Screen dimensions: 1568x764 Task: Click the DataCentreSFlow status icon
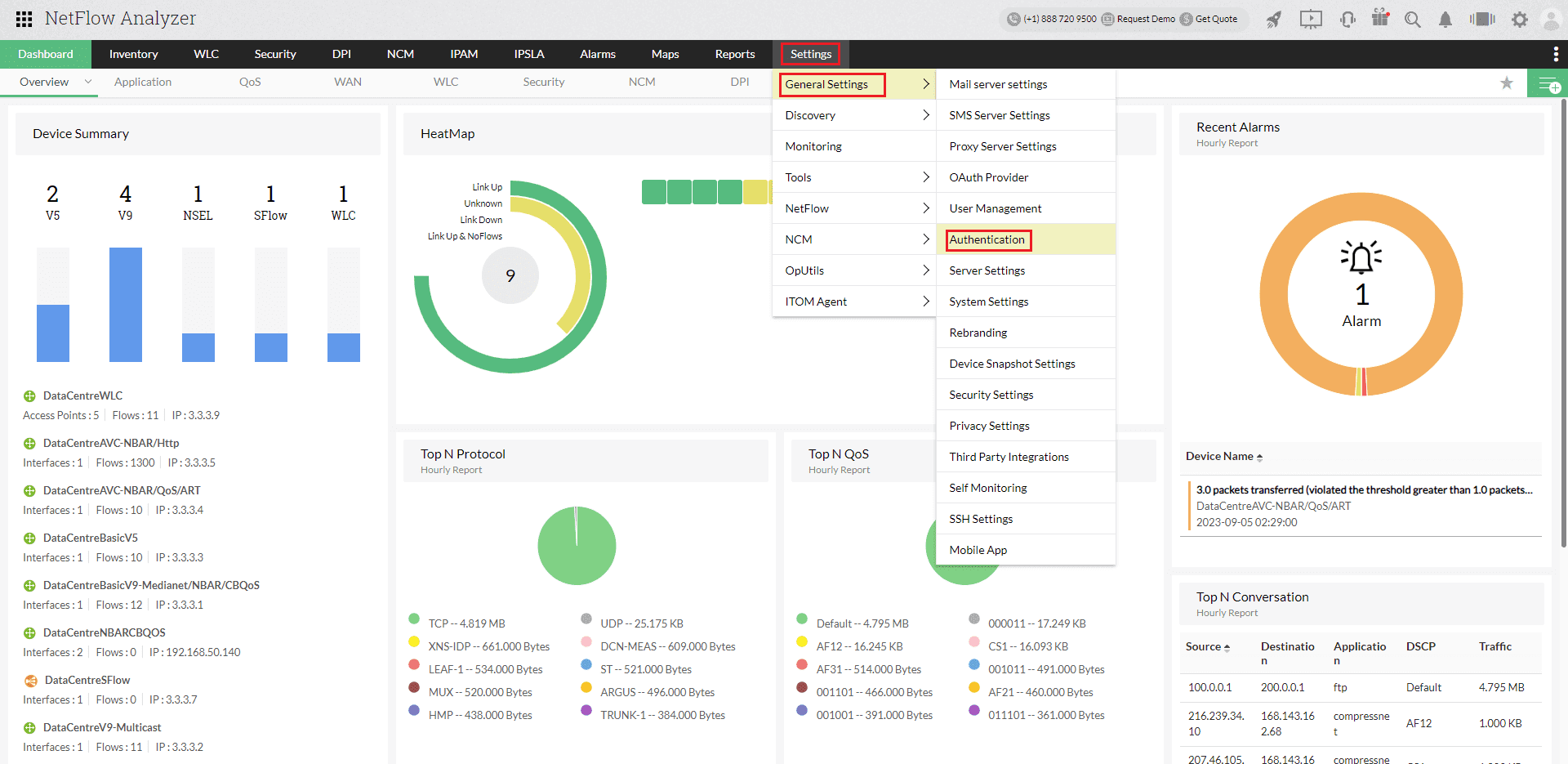(x=30, y=681)
